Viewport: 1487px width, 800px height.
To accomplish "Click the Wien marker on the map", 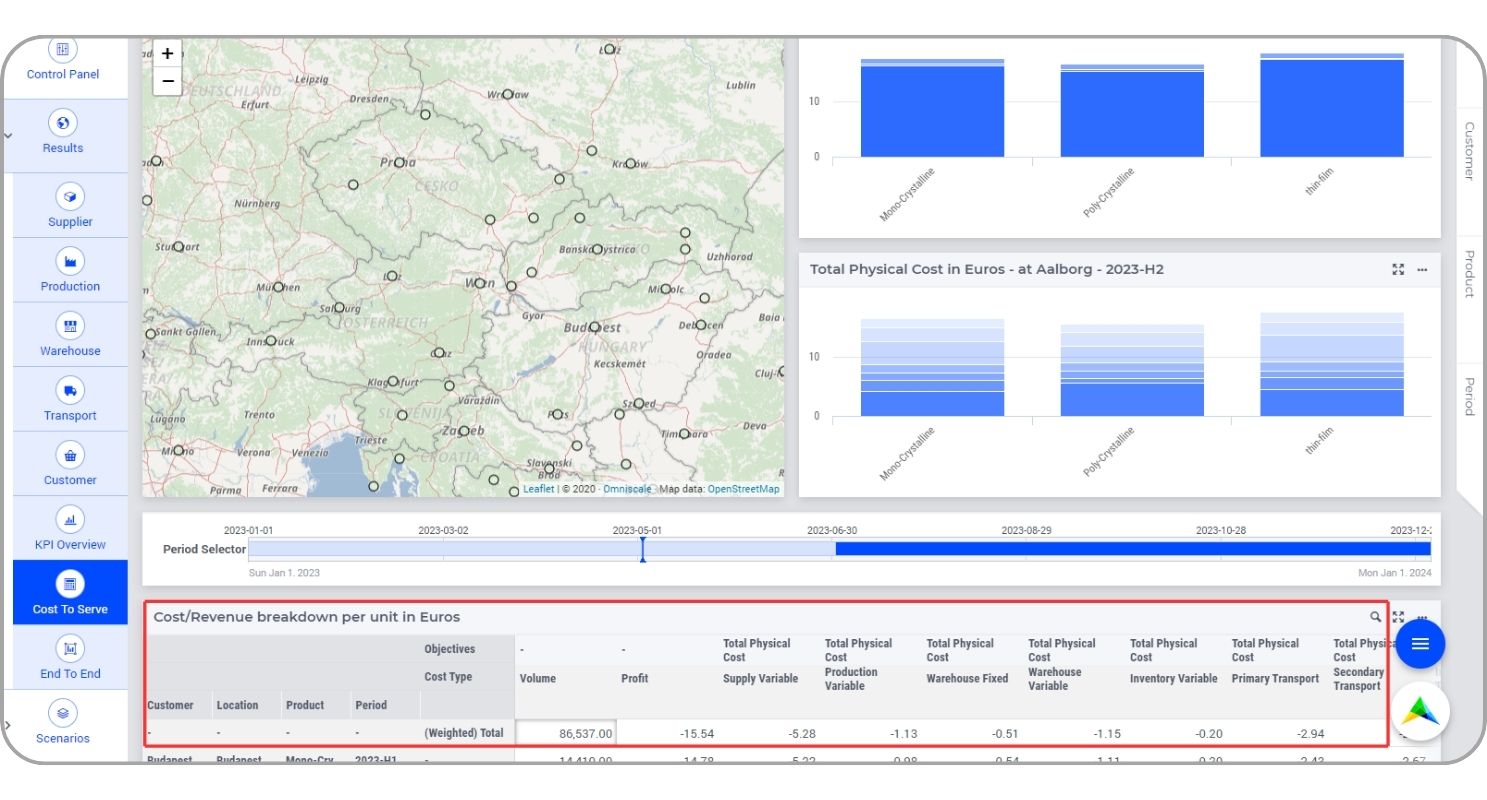I will [479, 283].
